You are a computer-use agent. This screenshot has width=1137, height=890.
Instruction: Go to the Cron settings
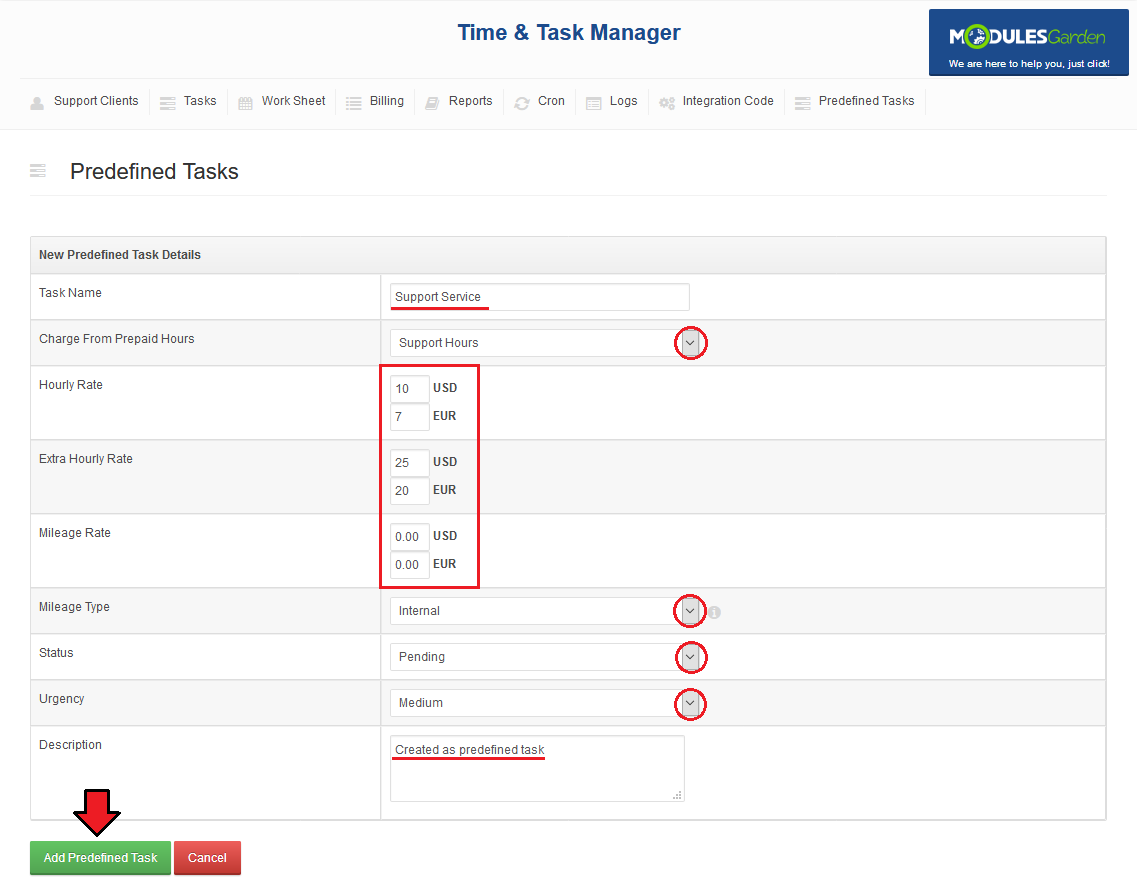coord(551,101)
